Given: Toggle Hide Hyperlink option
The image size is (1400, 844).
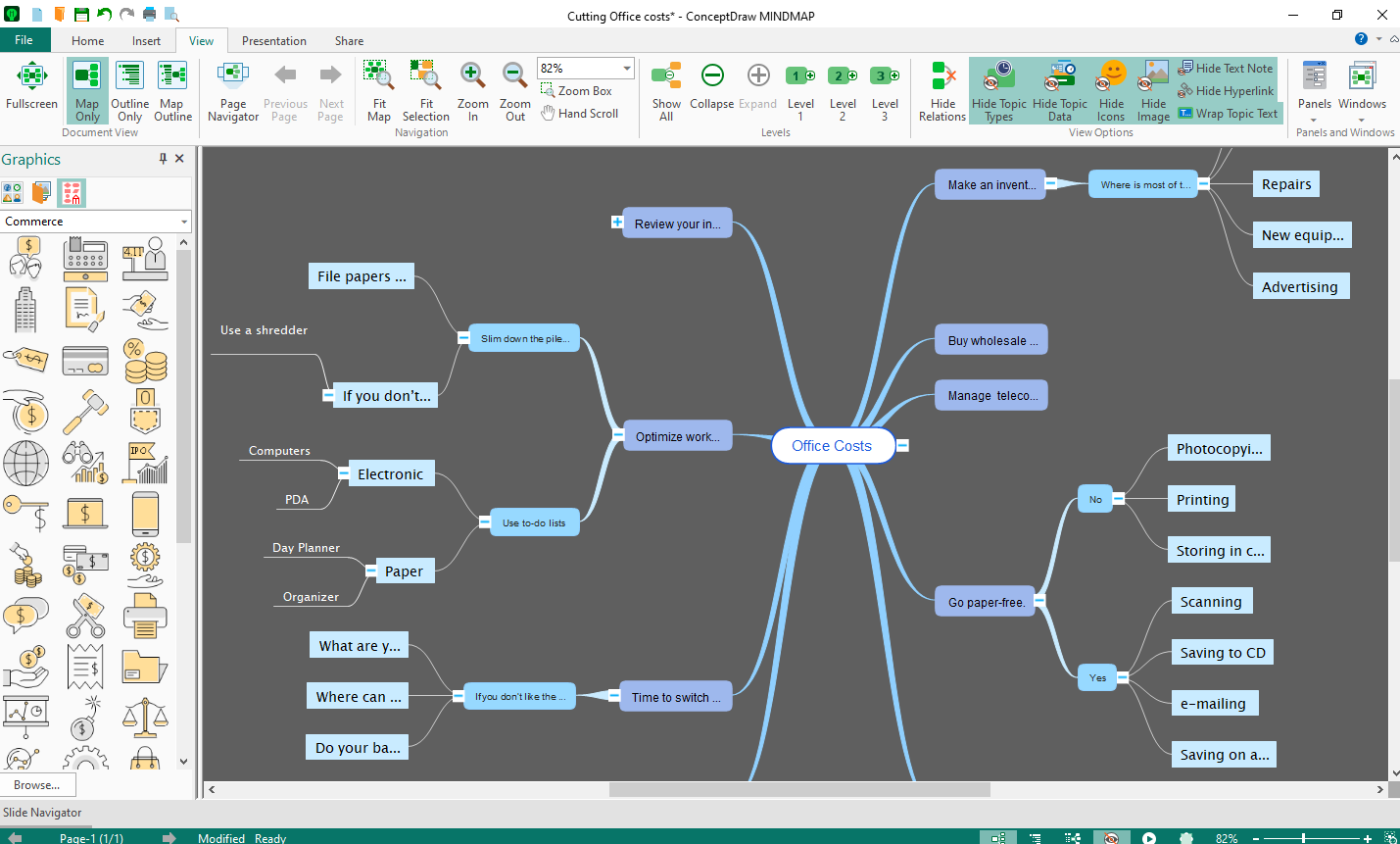Looking at the screenshot, I should pos(1226,90).
